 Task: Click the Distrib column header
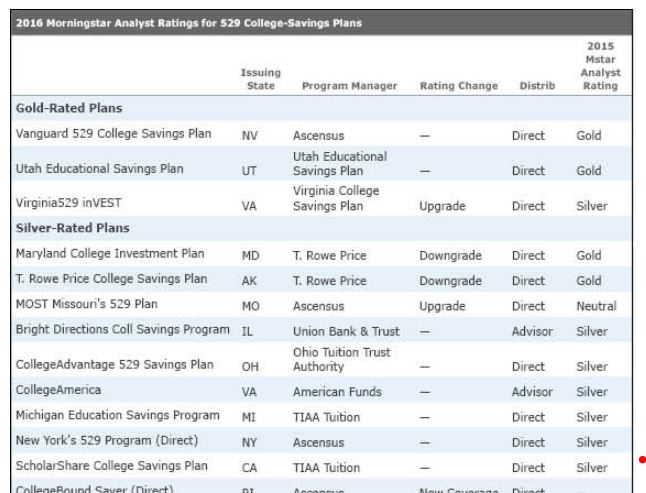click(537, 86)
